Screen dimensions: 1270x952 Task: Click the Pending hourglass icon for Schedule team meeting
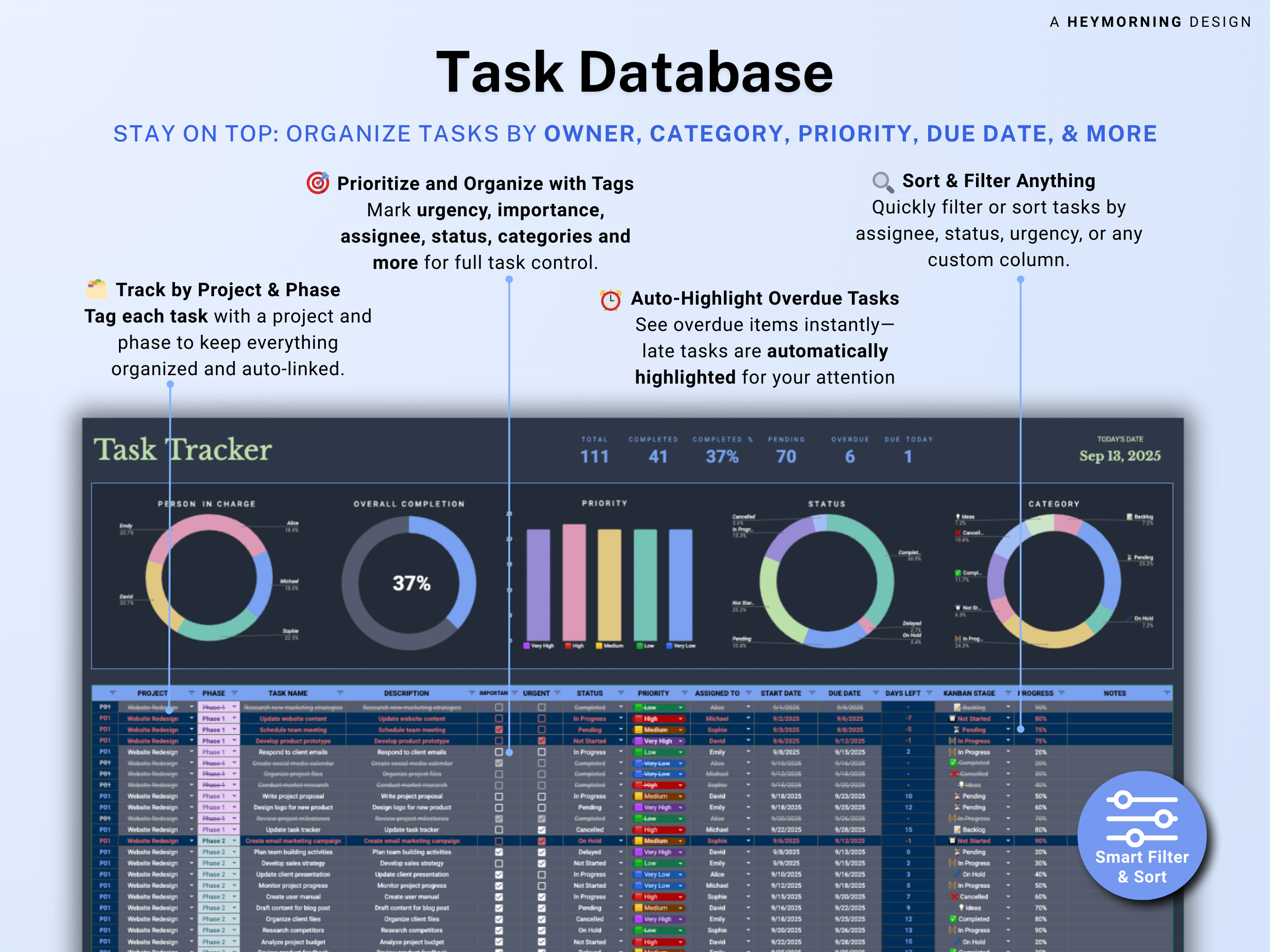(x=957, y=730)
